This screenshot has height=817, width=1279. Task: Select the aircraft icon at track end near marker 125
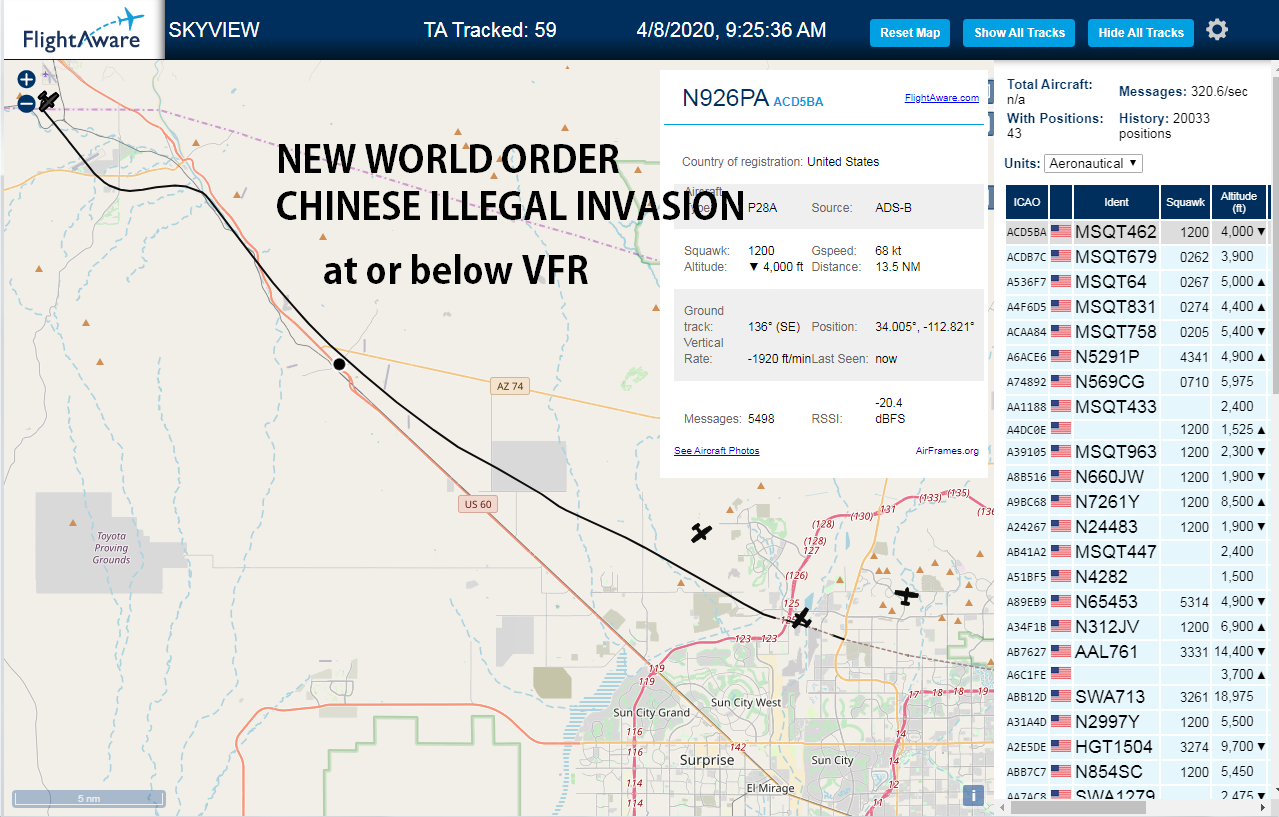tap(801, 621)
